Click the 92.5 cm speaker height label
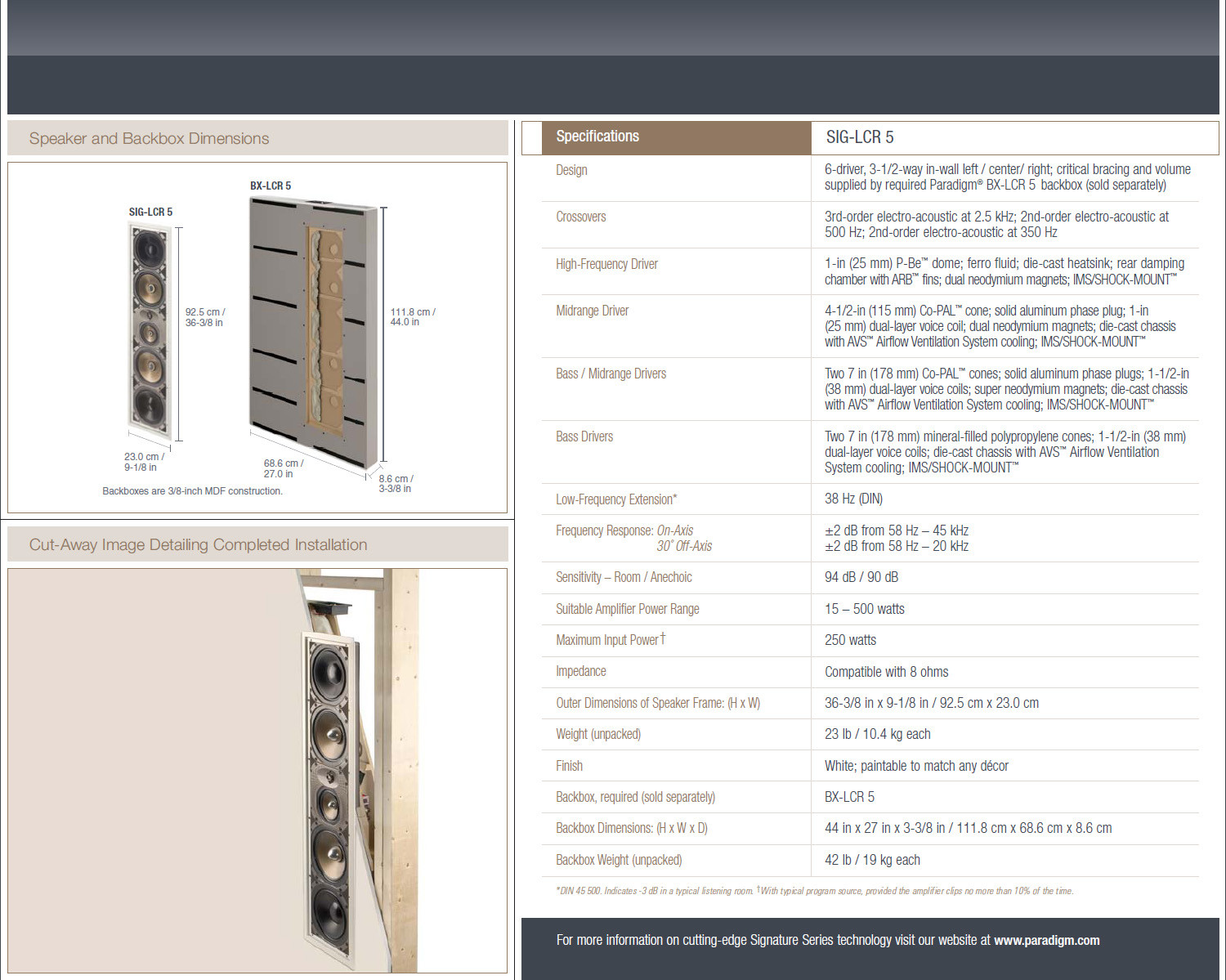This screenshot has width=1226, height=980. coord(205,317)
